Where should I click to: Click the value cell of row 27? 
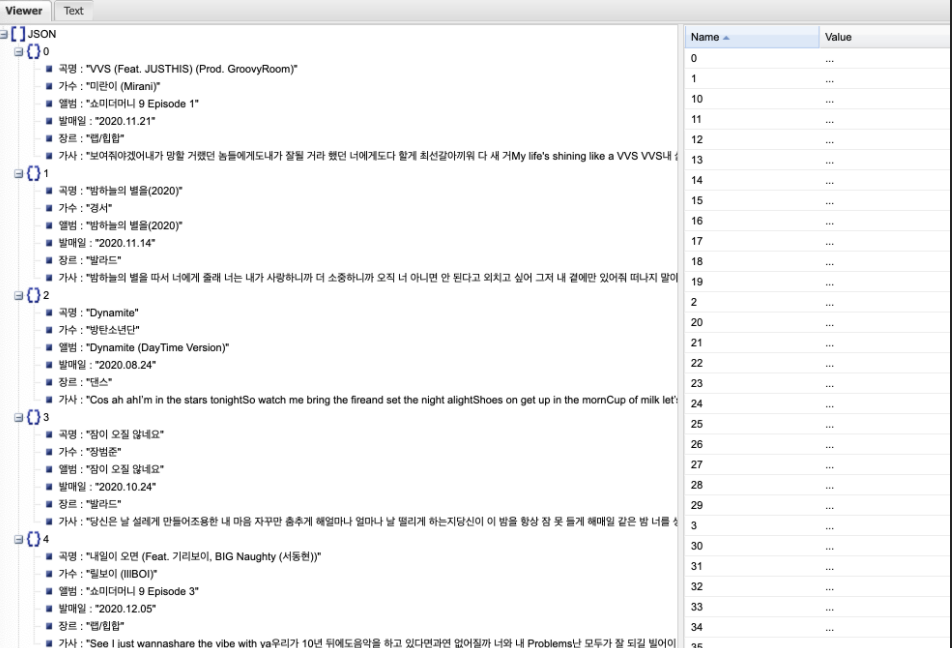[x=885, y=465]
